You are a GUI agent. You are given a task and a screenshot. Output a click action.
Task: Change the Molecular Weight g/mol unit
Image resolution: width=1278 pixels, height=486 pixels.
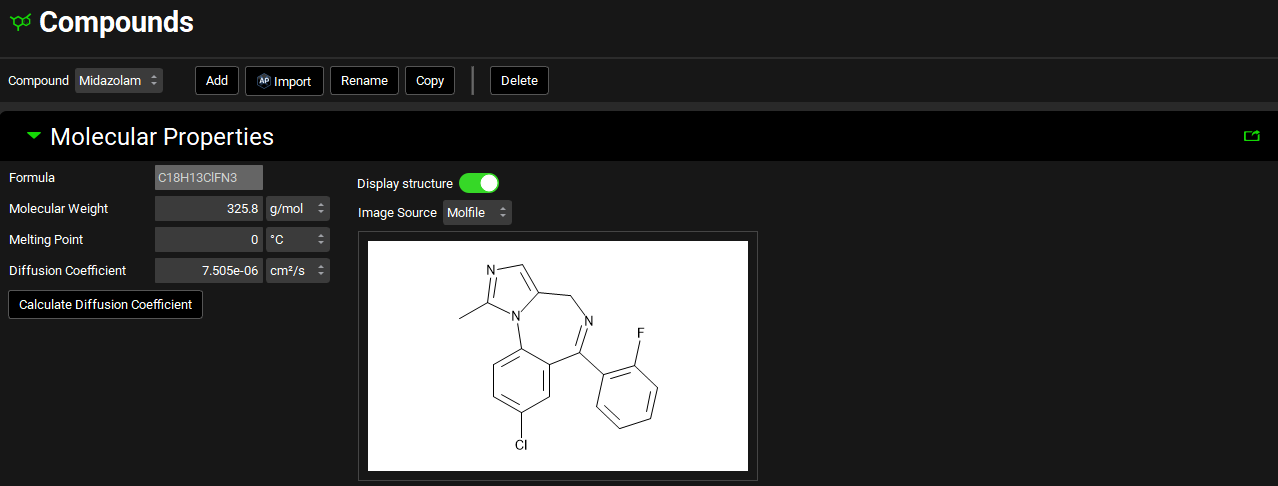click(297, 209)
